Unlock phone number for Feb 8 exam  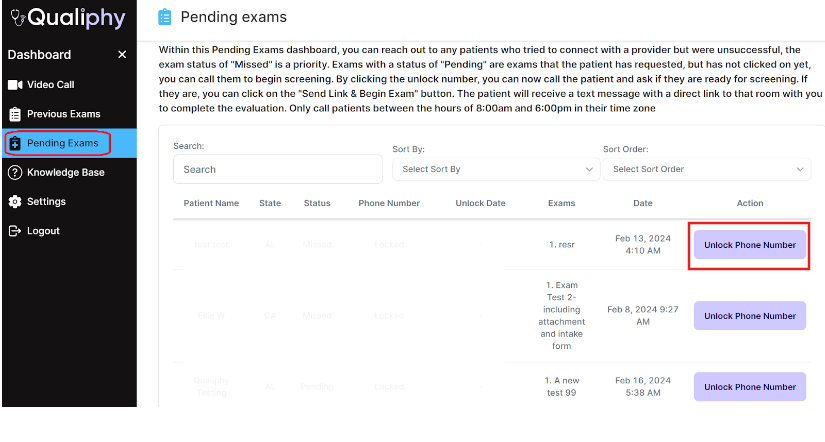[749, 316]
